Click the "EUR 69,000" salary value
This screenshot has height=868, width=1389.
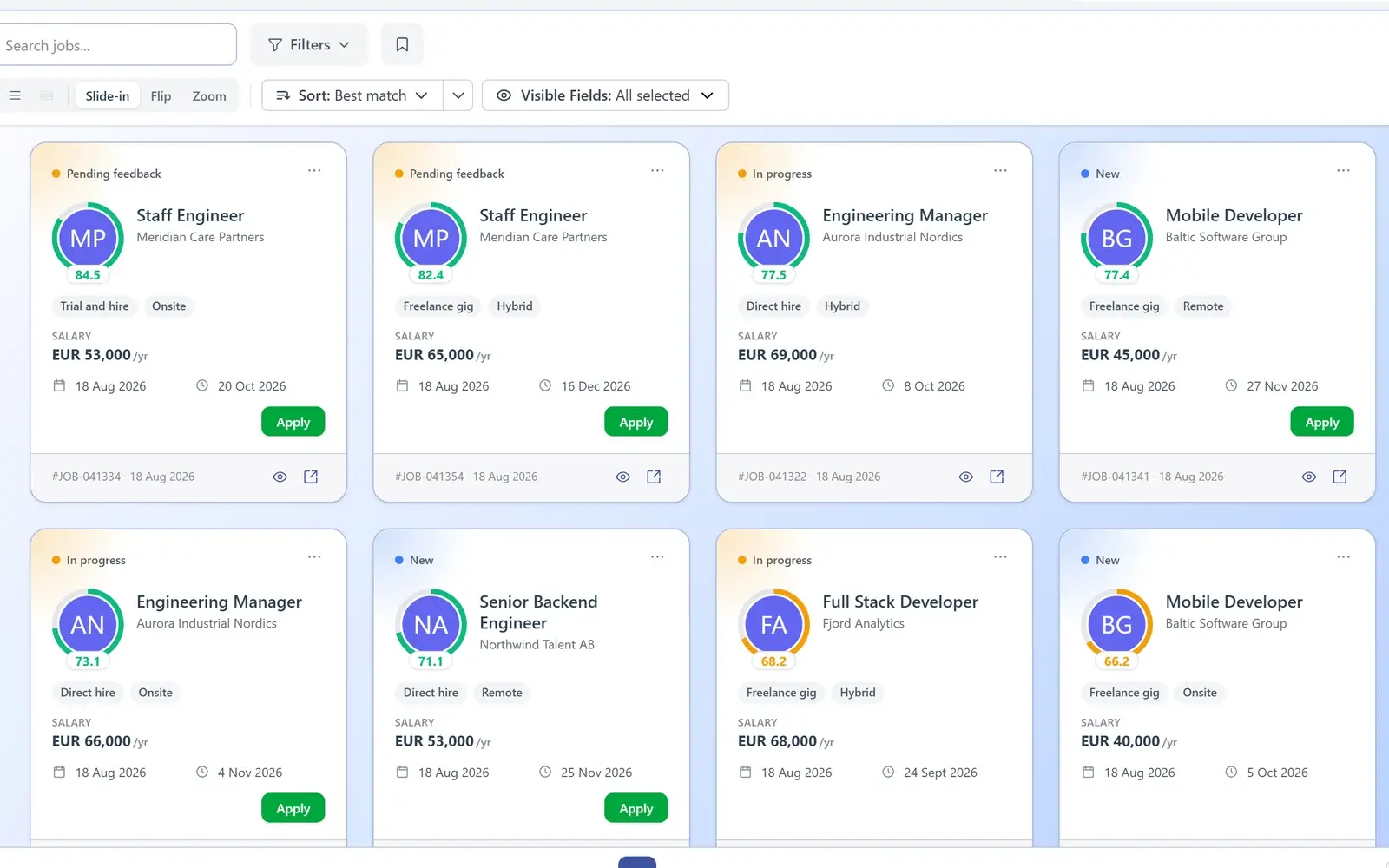777,355
